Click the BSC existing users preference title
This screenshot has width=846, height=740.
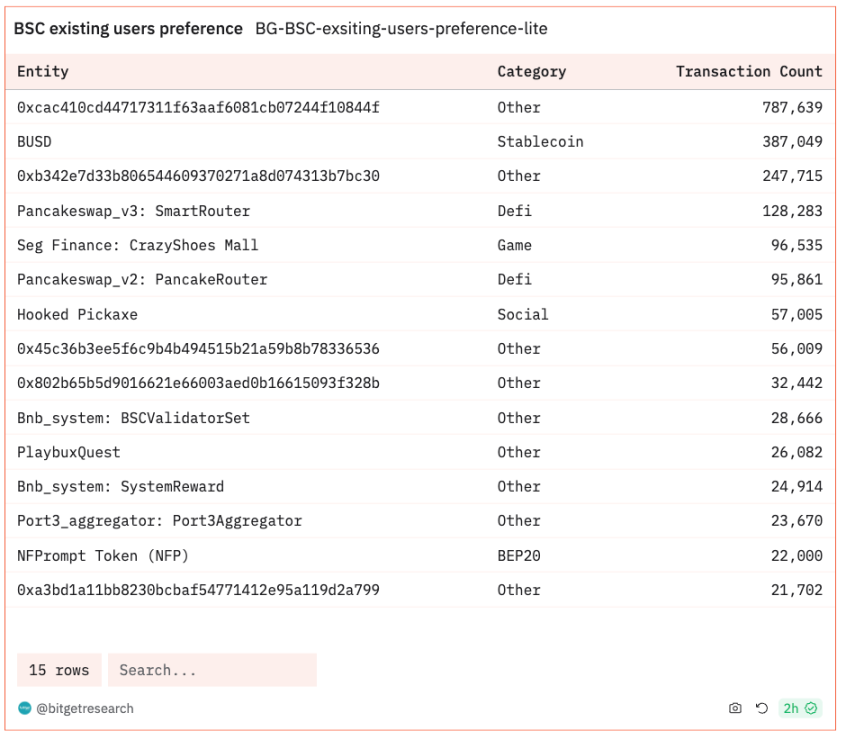coord(128,29)
